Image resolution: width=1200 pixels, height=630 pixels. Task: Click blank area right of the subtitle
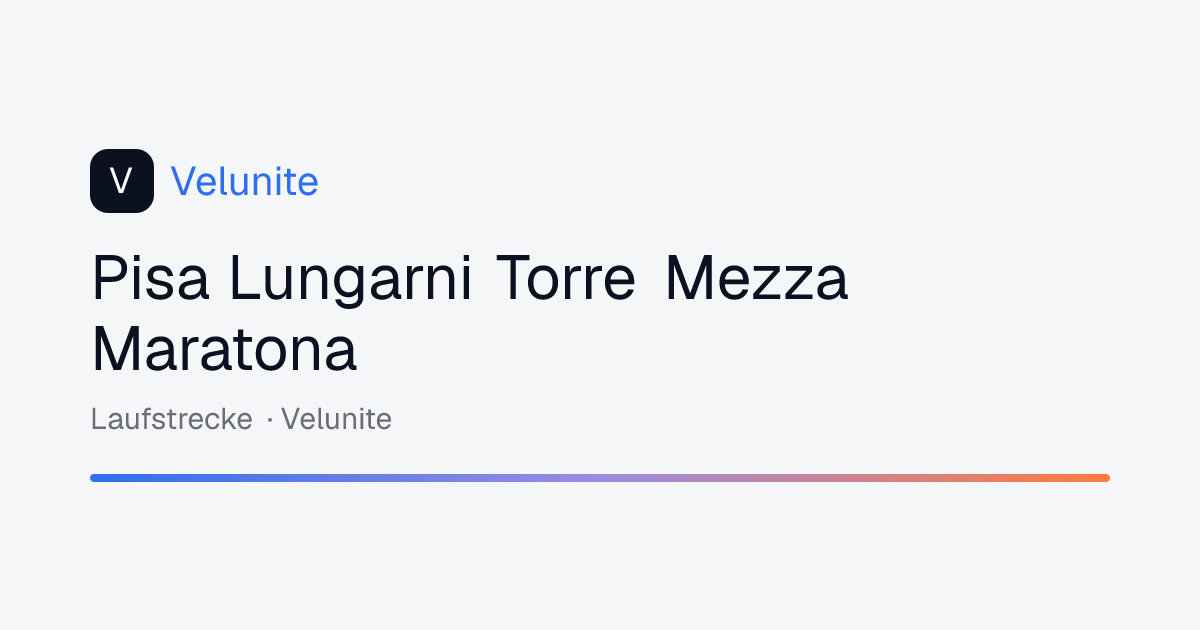pos(750,419)
